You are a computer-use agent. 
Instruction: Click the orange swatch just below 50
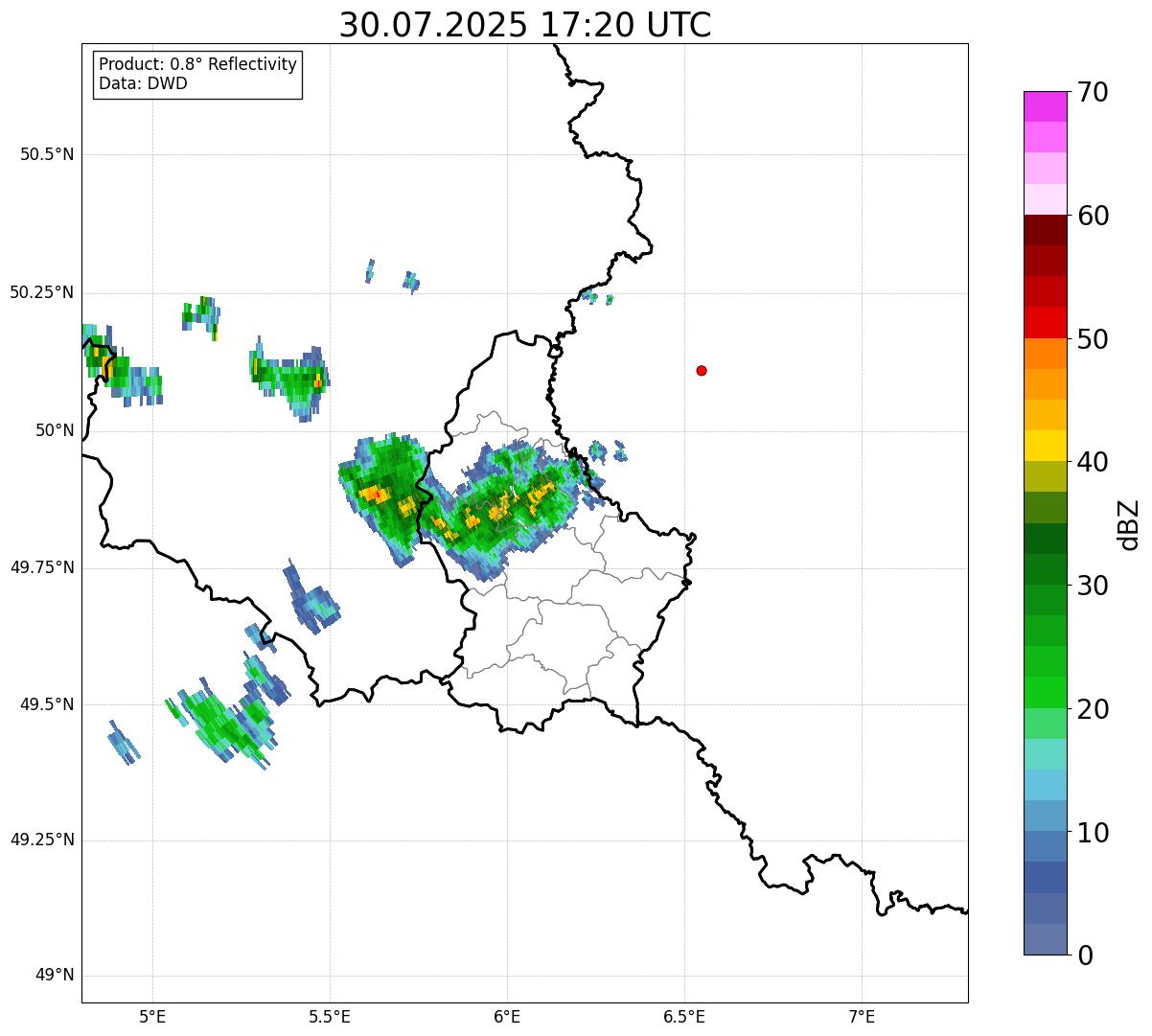tap(1045, 354)
